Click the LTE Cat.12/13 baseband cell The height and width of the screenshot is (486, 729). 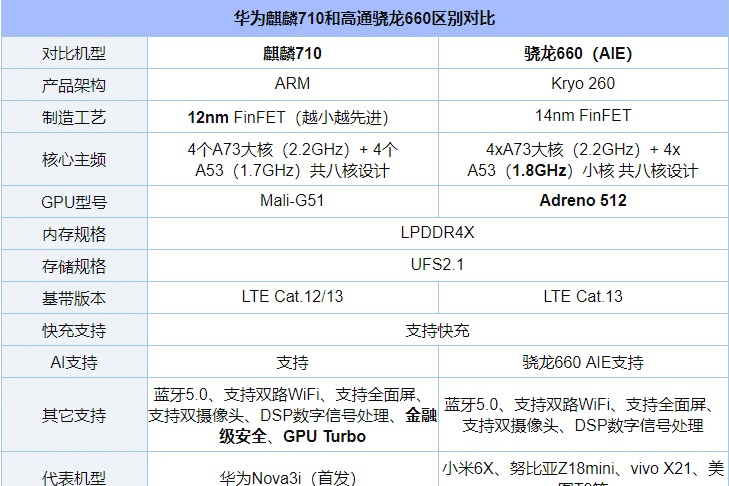pos(291,297)
